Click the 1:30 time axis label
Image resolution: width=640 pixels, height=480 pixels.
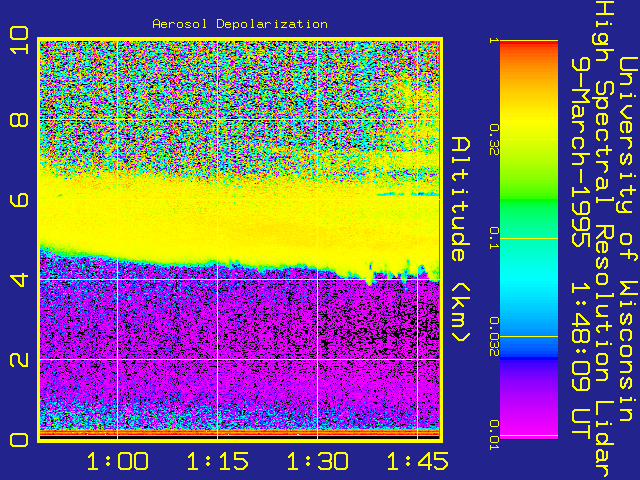pos(318,461)
